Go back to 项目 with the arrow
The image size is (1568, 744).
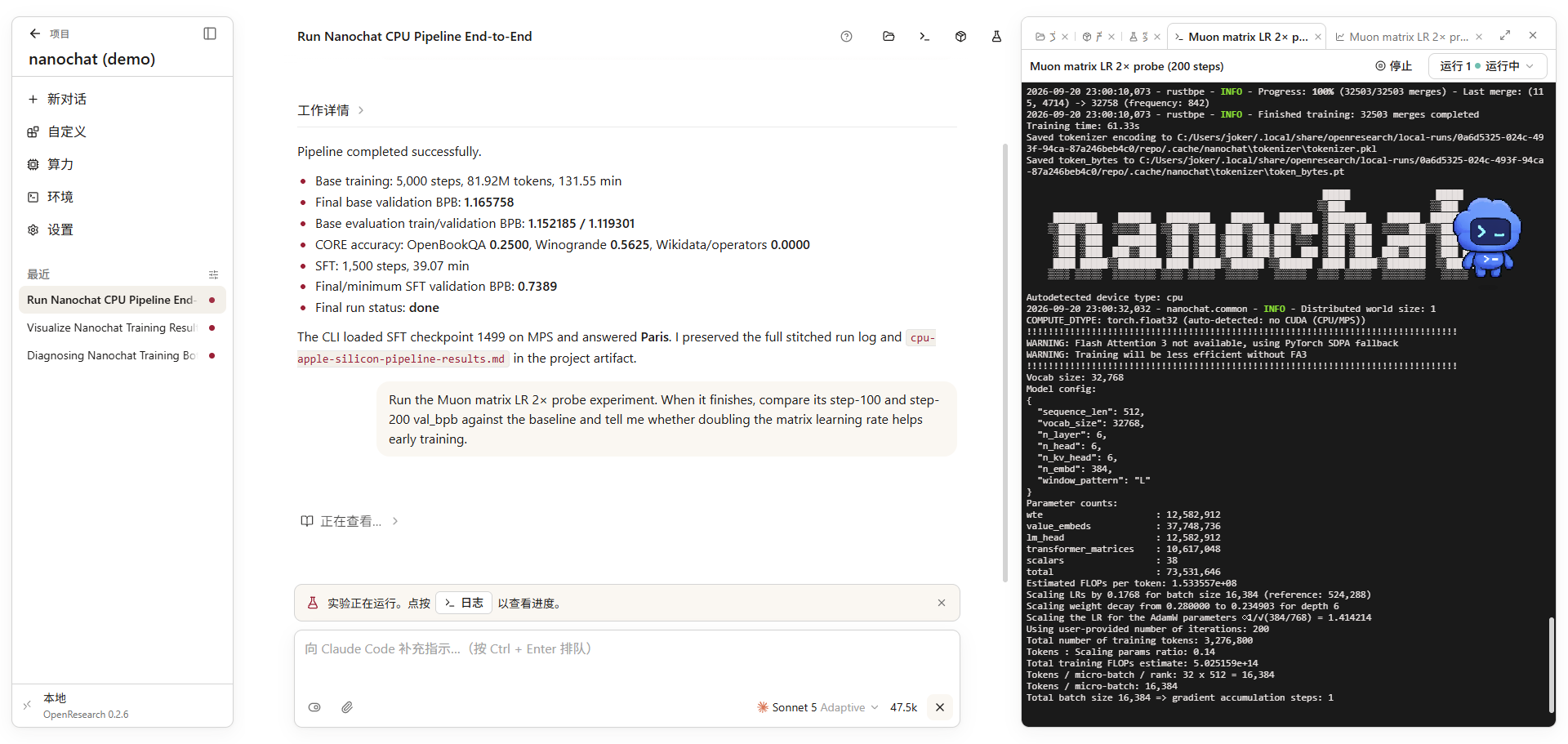point(34,33)
